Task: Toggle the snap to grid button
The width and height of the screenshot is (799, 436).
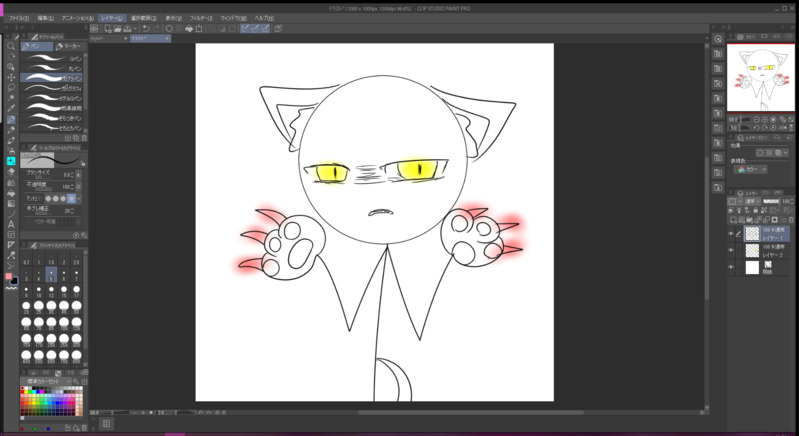Action: pos(265,29)
